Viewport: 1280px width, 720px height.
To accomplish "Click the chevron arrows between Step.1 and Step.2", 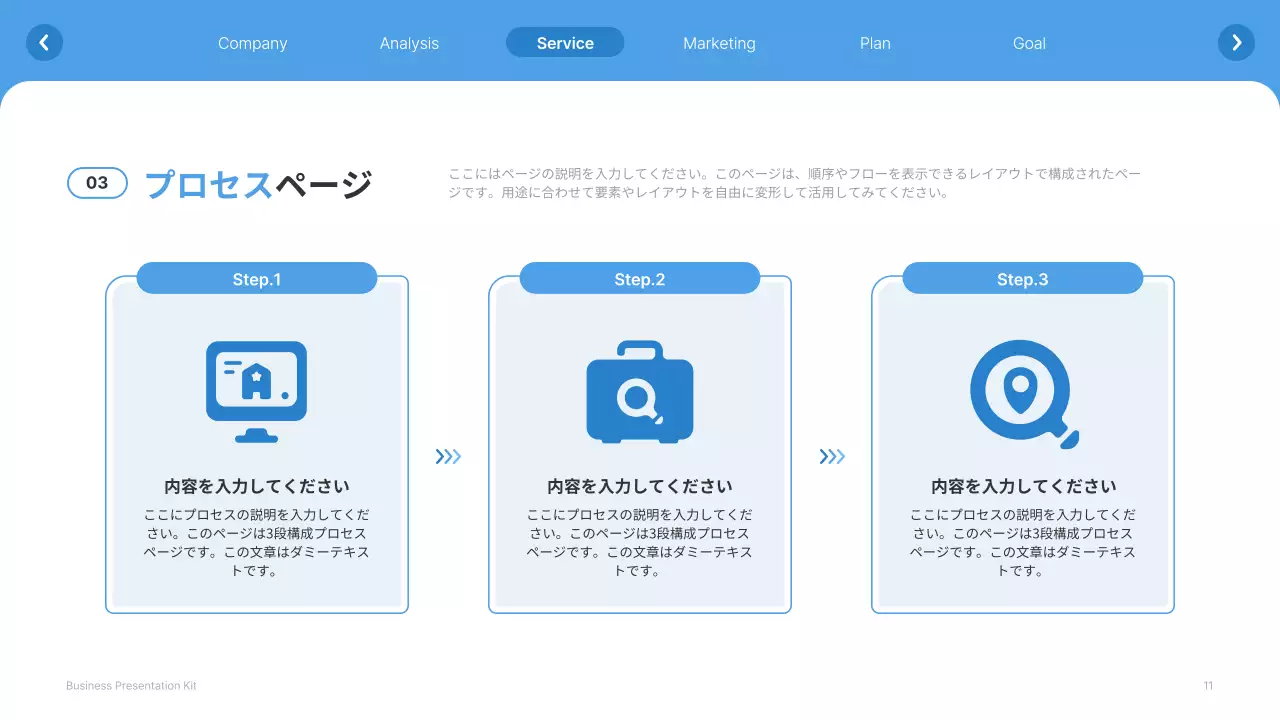I will (x=449, y=456).
